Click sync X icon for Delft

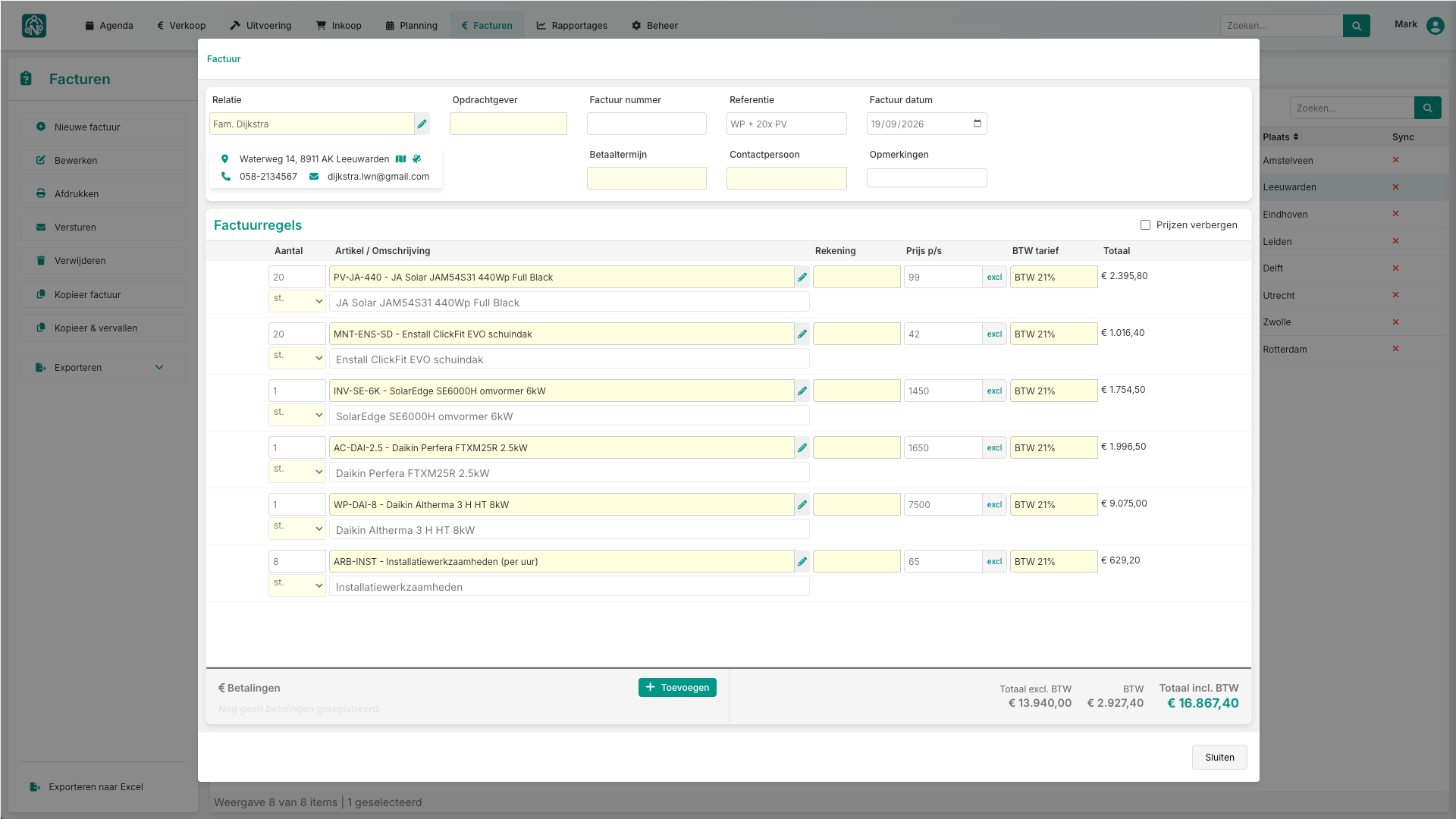[1395, 268]
